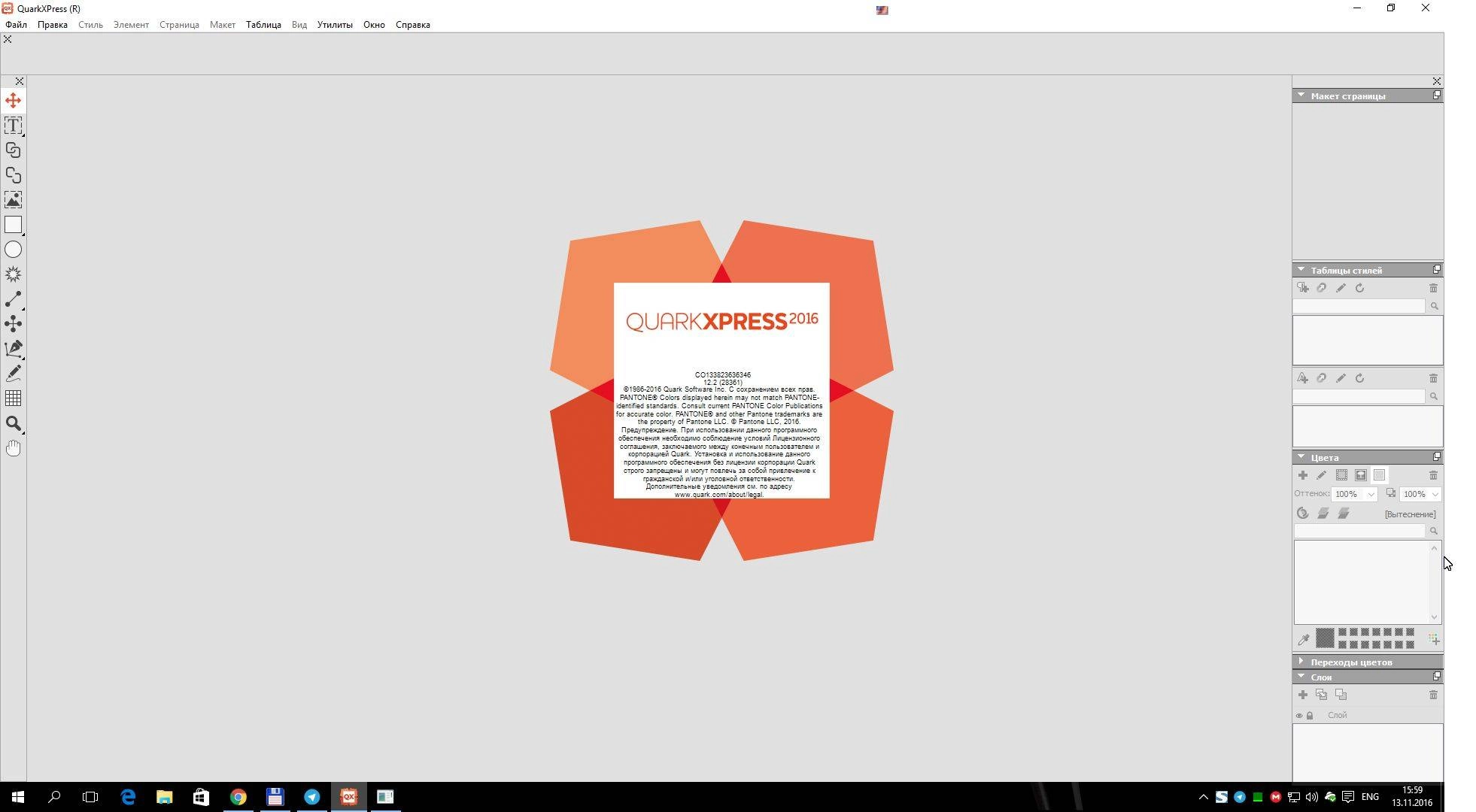Select the Item (move) tool
The image size is (1476, 812).
point(13,101)
